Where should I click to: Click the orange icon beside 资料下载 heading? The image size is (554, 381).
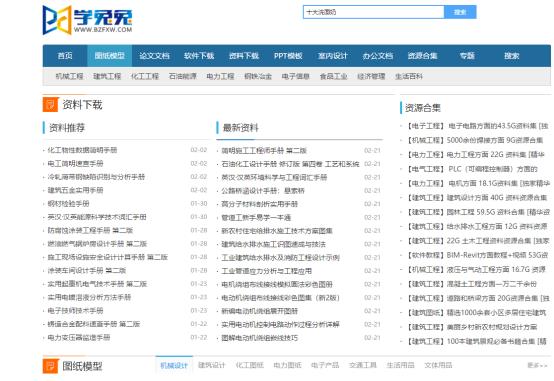click(x=50, y=104)
